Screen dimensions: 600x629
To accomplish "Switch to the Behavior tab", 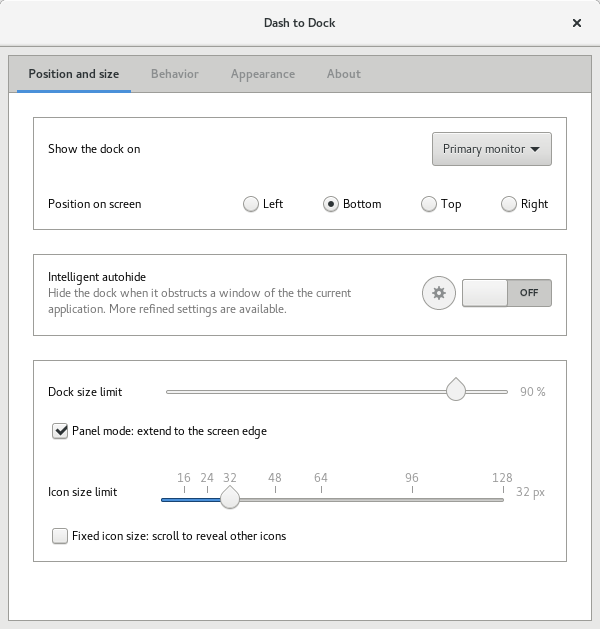I will pos(175,74).
